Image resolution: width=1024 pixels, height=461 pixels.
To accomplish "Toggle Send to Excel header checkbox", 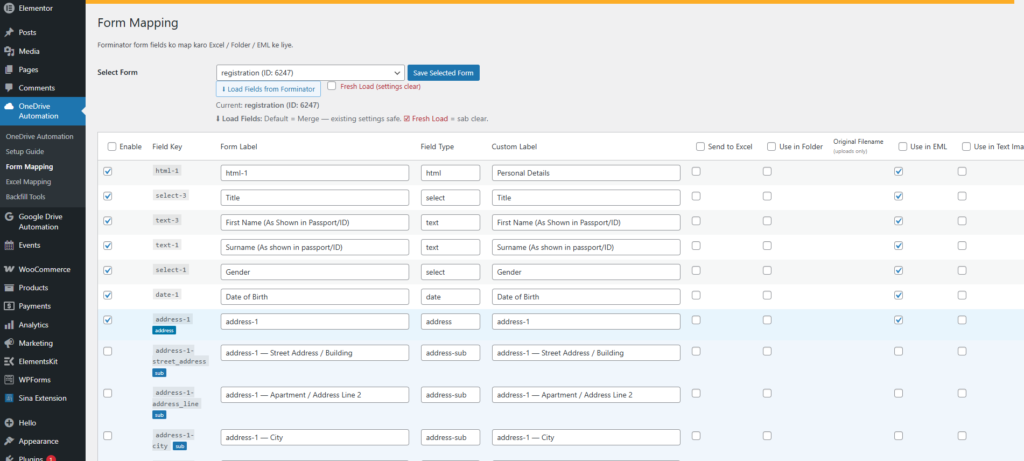I will (x=700, y=147).
